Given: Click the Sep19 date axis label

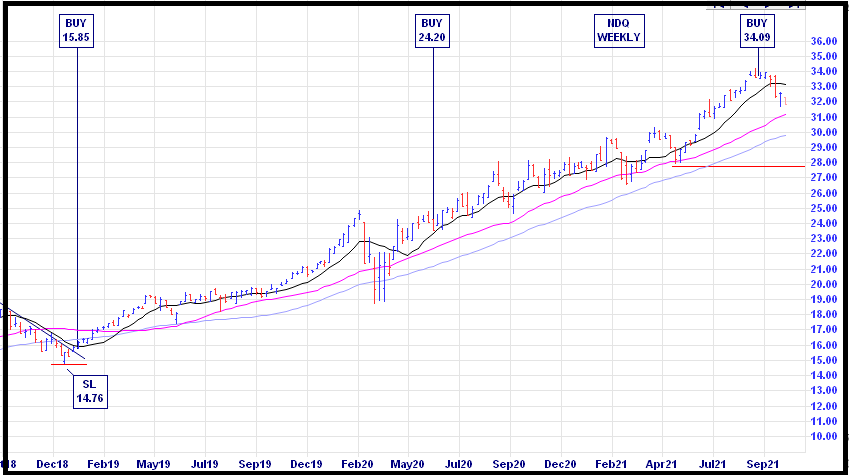Looking at the screenshot, I should (x=255, y=464).
